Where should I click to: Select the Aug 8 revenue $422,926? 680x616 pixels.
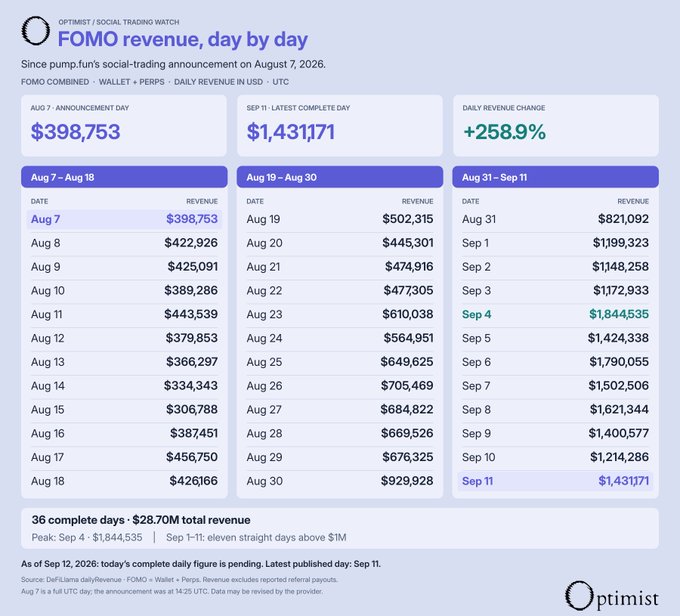(191, 243)
